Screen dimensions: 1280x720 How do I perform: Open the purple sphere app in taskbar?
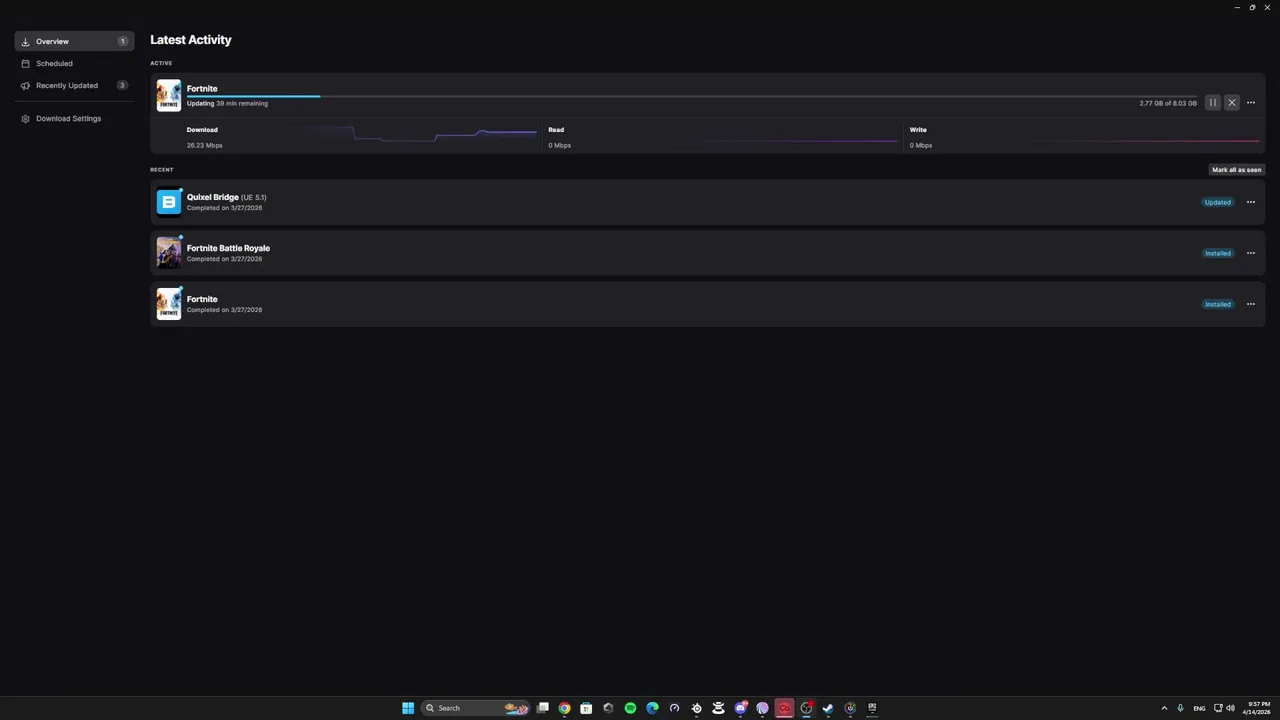tap(762, 708)
